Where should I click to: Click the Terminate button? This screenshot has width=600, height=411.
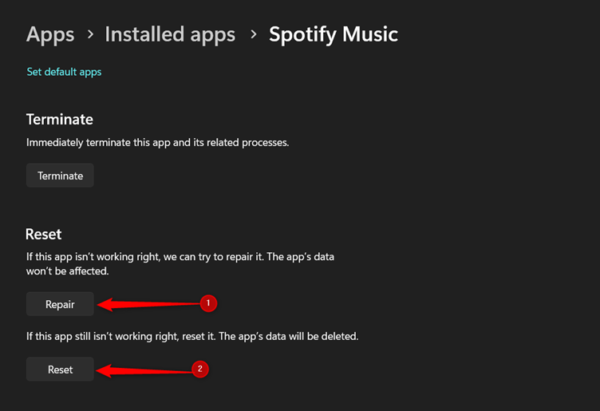pyautogui.click(x=60, y=176)
